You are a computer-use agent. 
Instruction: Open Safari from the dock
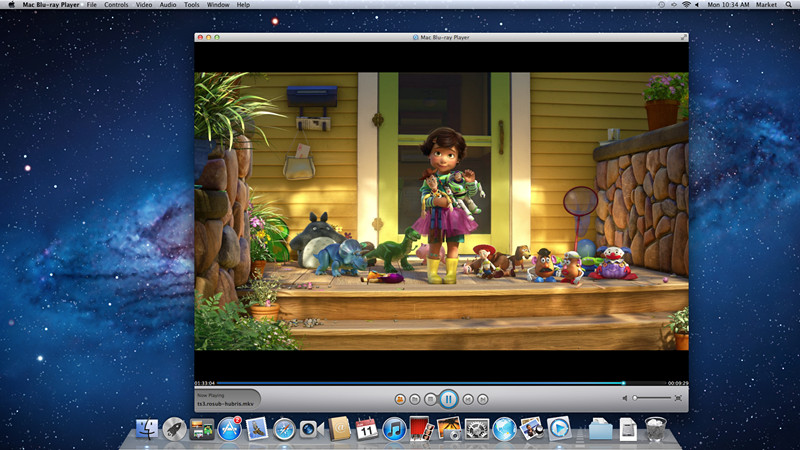[284, 429]
